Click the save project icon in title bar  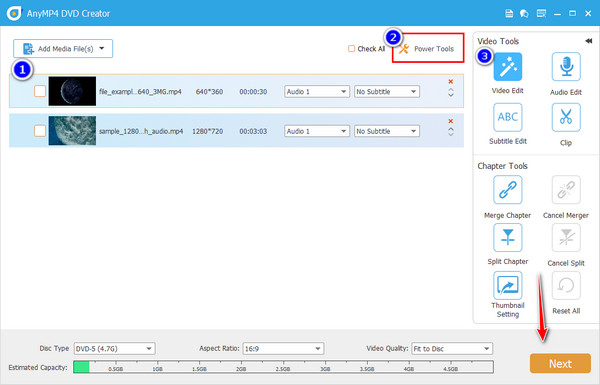509,14
